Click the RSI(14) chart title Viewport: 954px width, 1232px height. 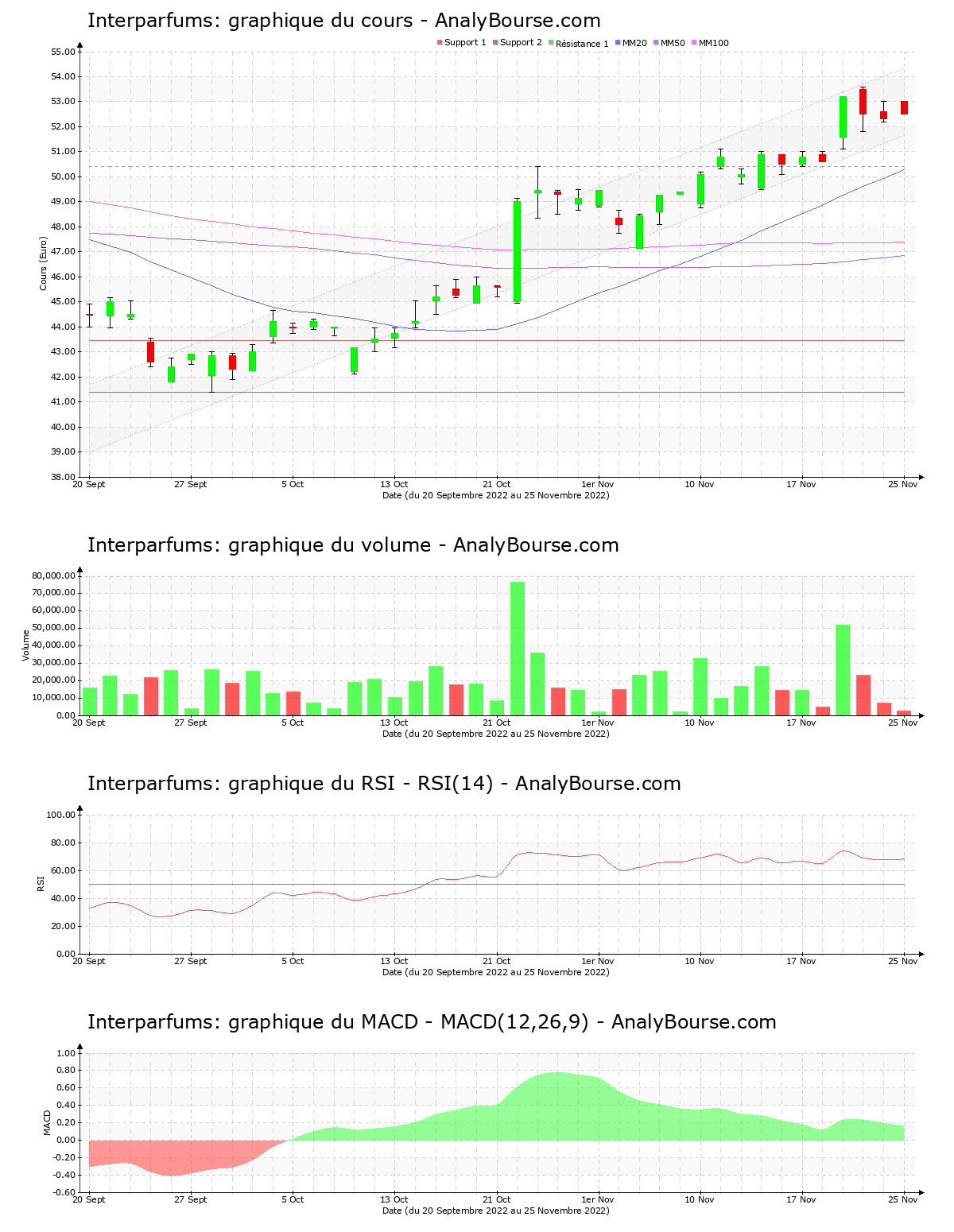(384, 784)
